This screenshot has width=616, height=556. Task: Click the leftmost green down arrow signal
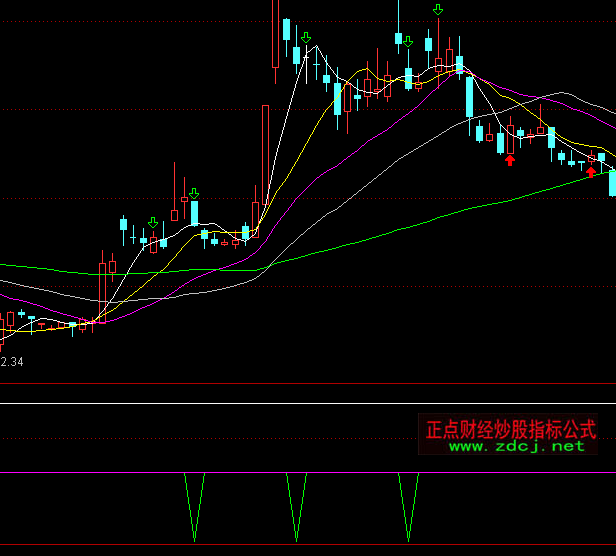coord(153,223)
